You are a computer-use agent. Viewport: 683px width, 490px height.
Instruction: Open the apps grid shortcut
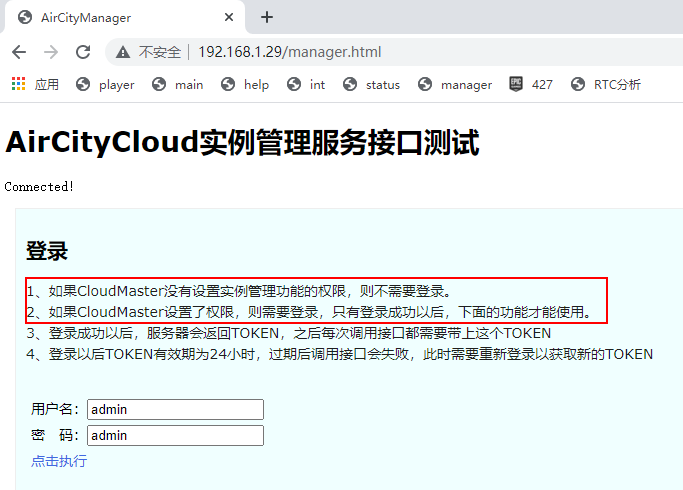[x=35, y=85]
